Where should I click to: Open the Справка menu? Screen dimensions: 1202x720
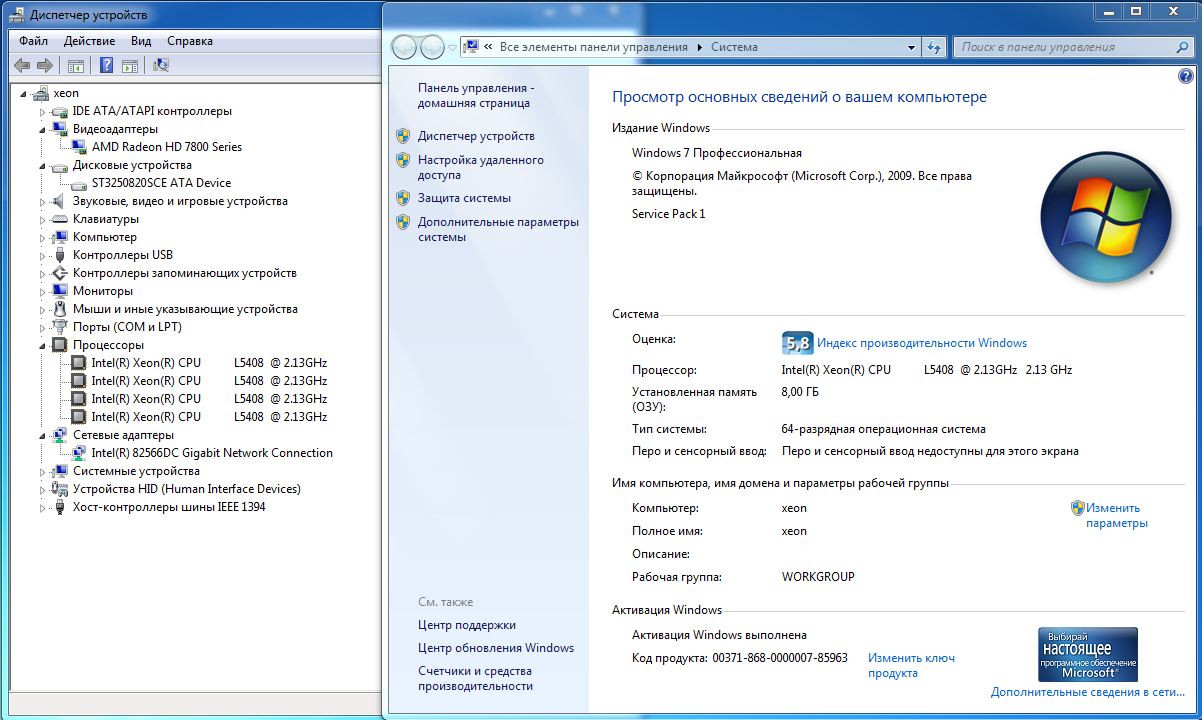[x=190, y=41]
